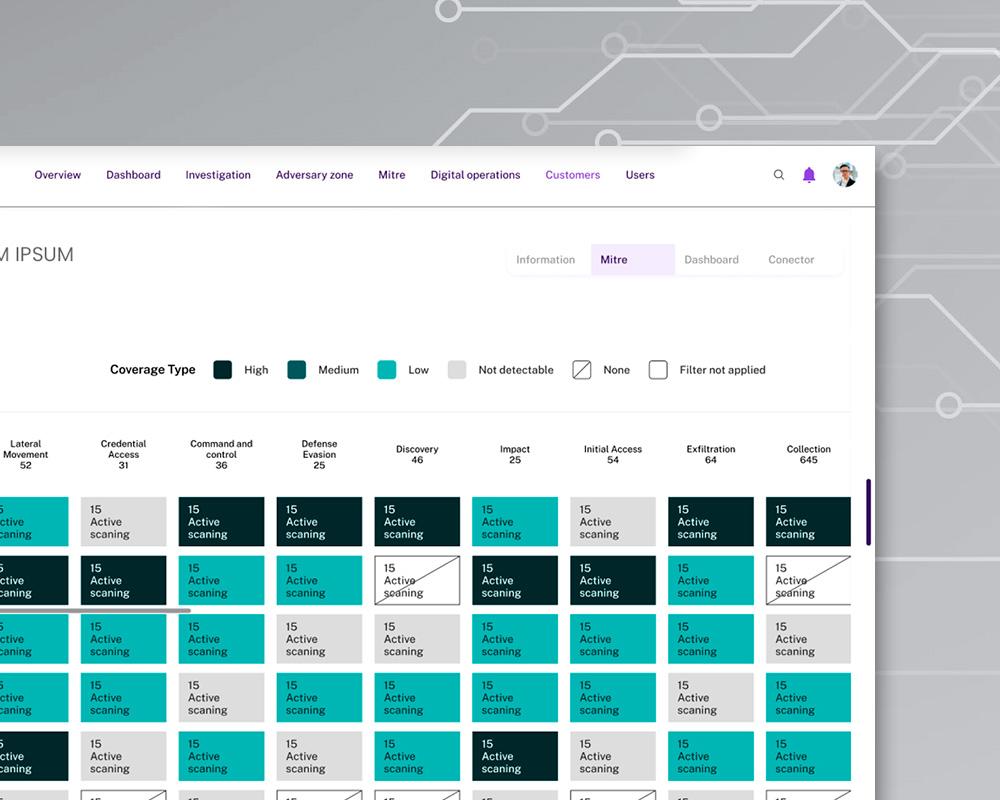The image size is (1000, 800).
Task: Click the vertical scrollbar thumb
Action: pos(868,512)
